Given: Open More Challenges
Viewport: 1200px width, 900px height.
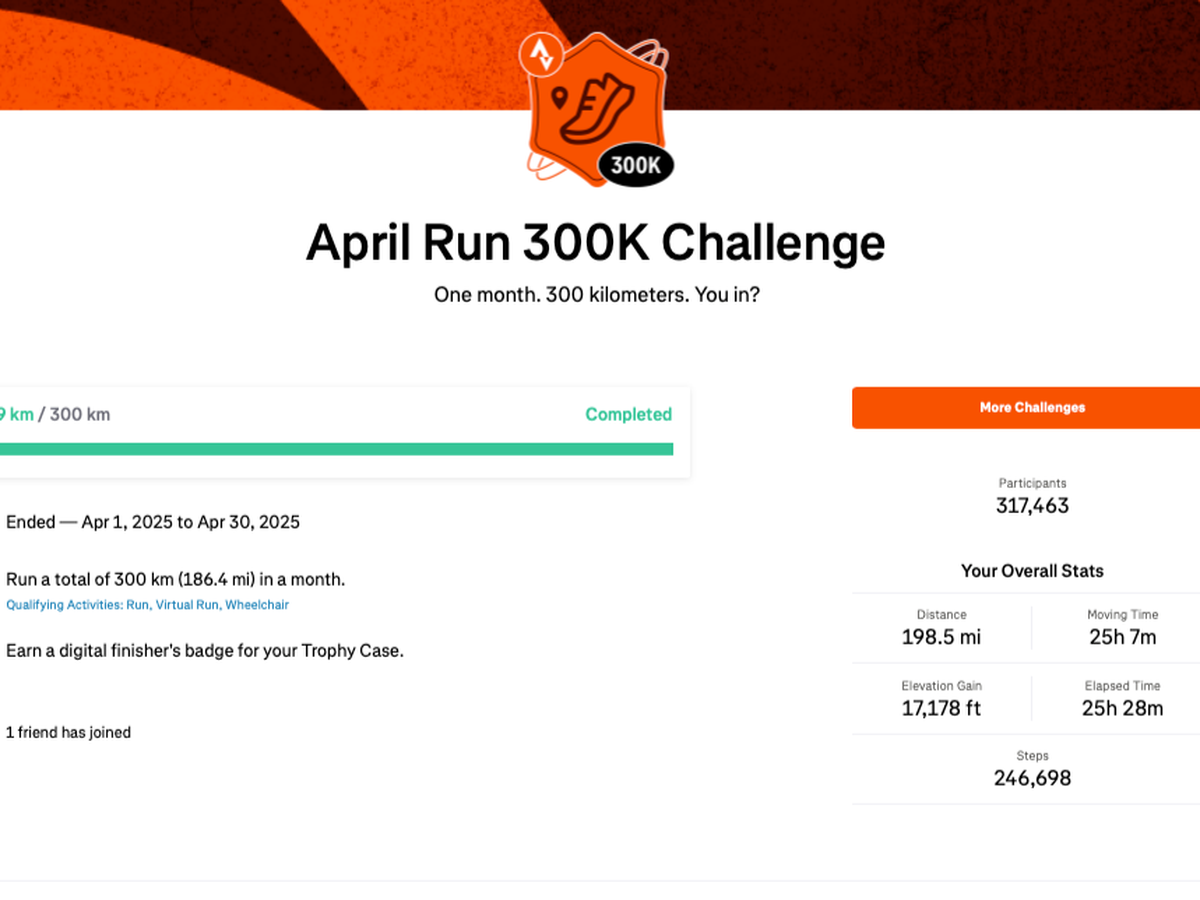Looking at the screenshot, I should pos(1032,408).
